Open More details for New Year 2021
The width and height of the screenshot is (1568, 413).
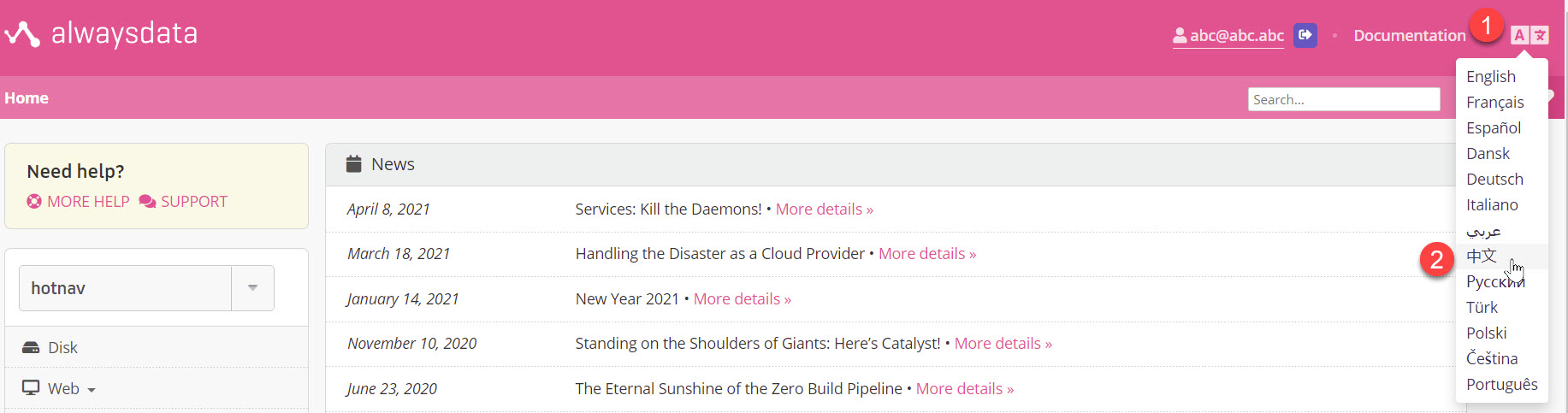coord(742,299)
